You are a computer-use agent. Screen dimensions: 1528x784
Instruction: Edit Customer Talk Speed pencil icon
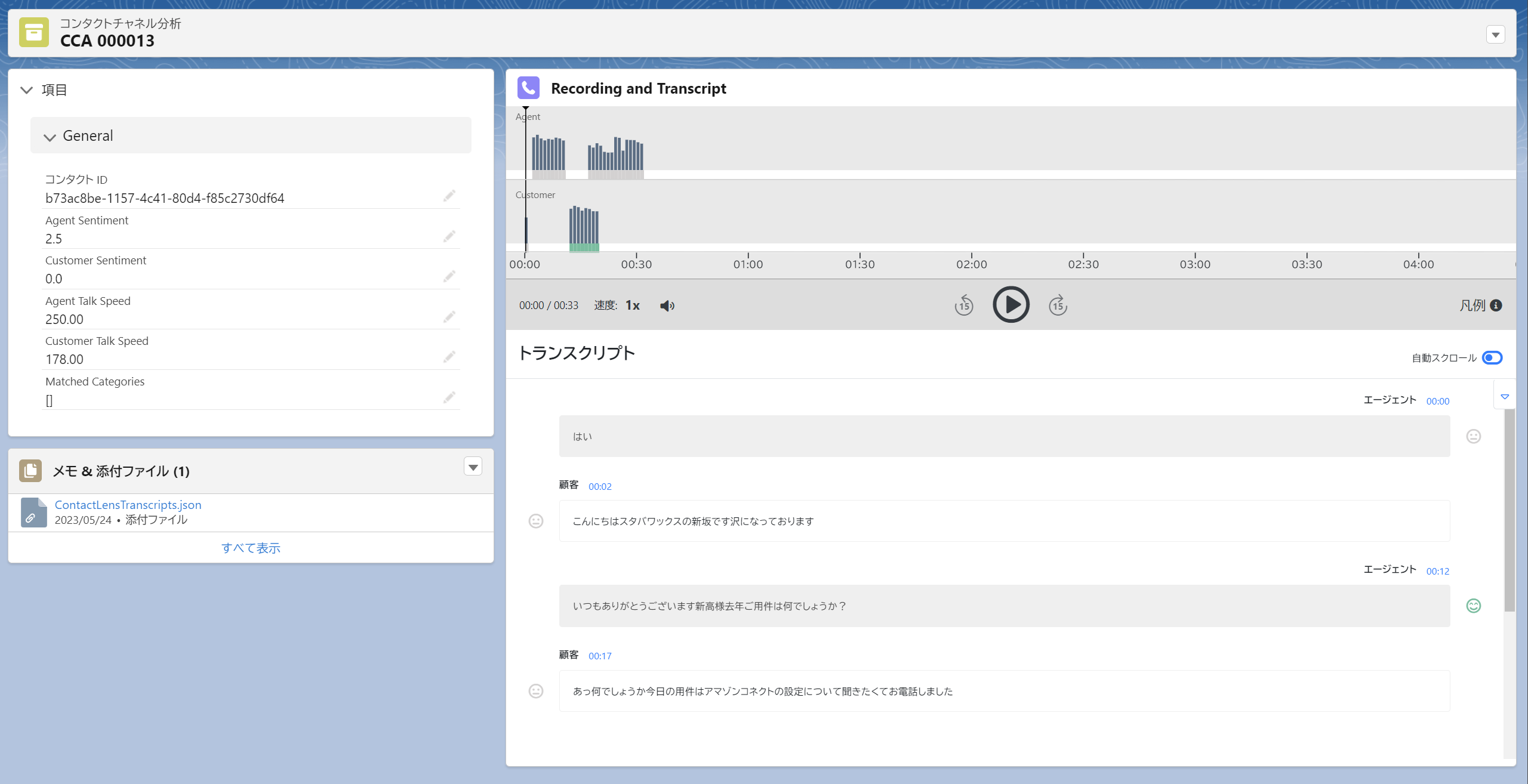449,357
